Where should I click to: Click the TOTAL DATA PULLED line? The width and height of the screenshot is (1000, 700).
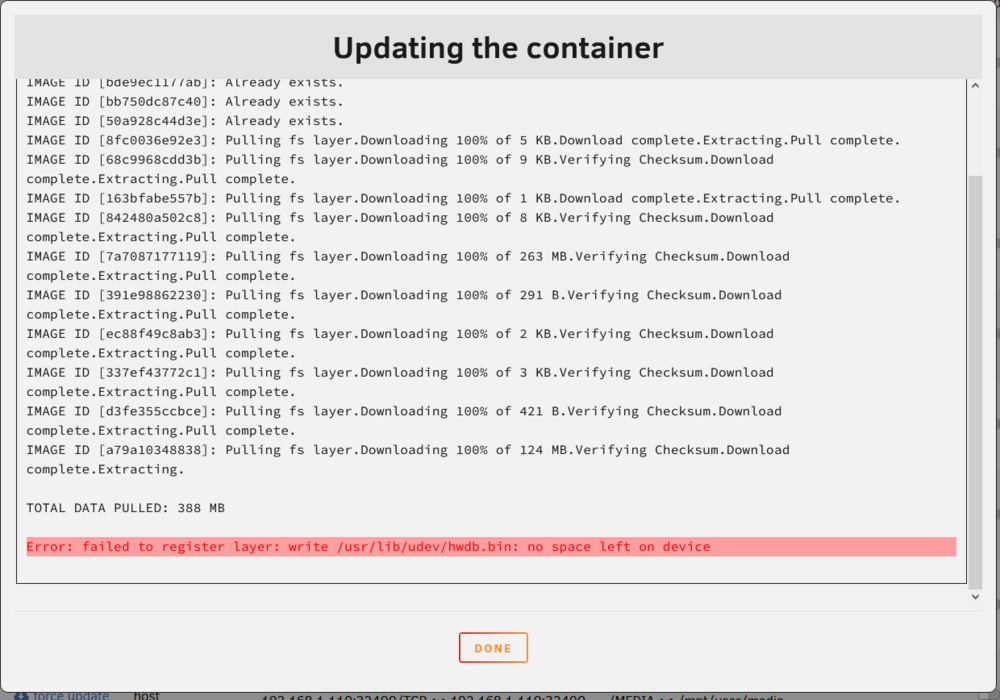click(126, 508)
